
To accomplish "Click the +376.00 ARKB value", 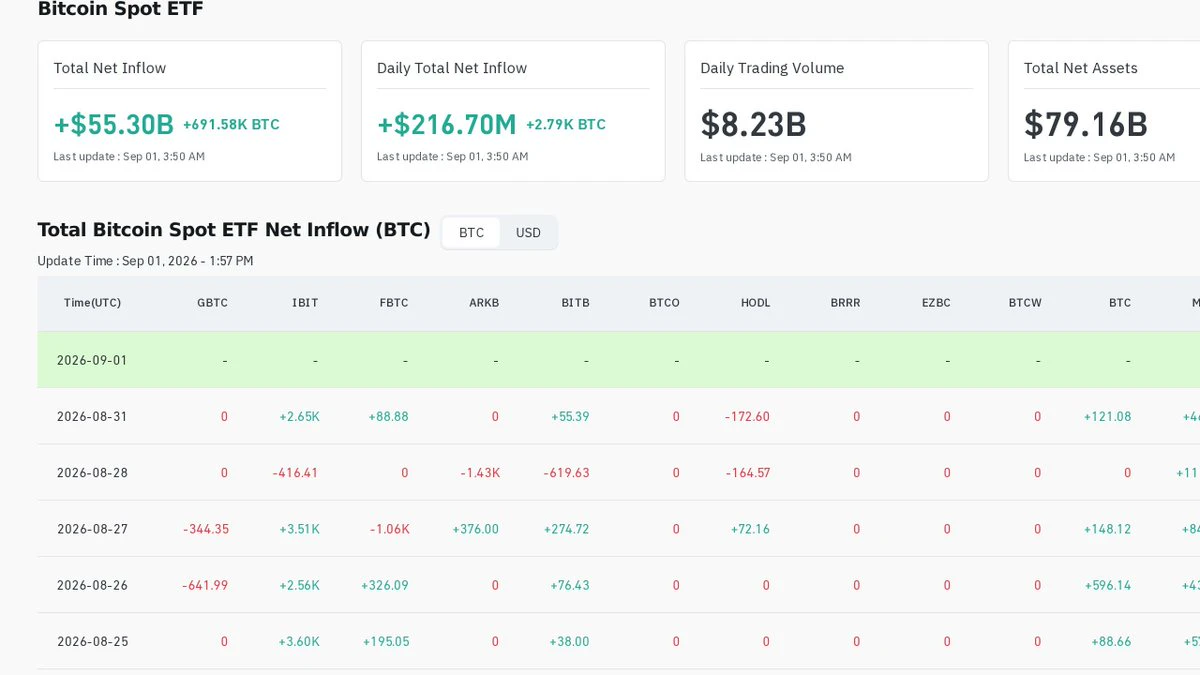I will tap(476, 529).
